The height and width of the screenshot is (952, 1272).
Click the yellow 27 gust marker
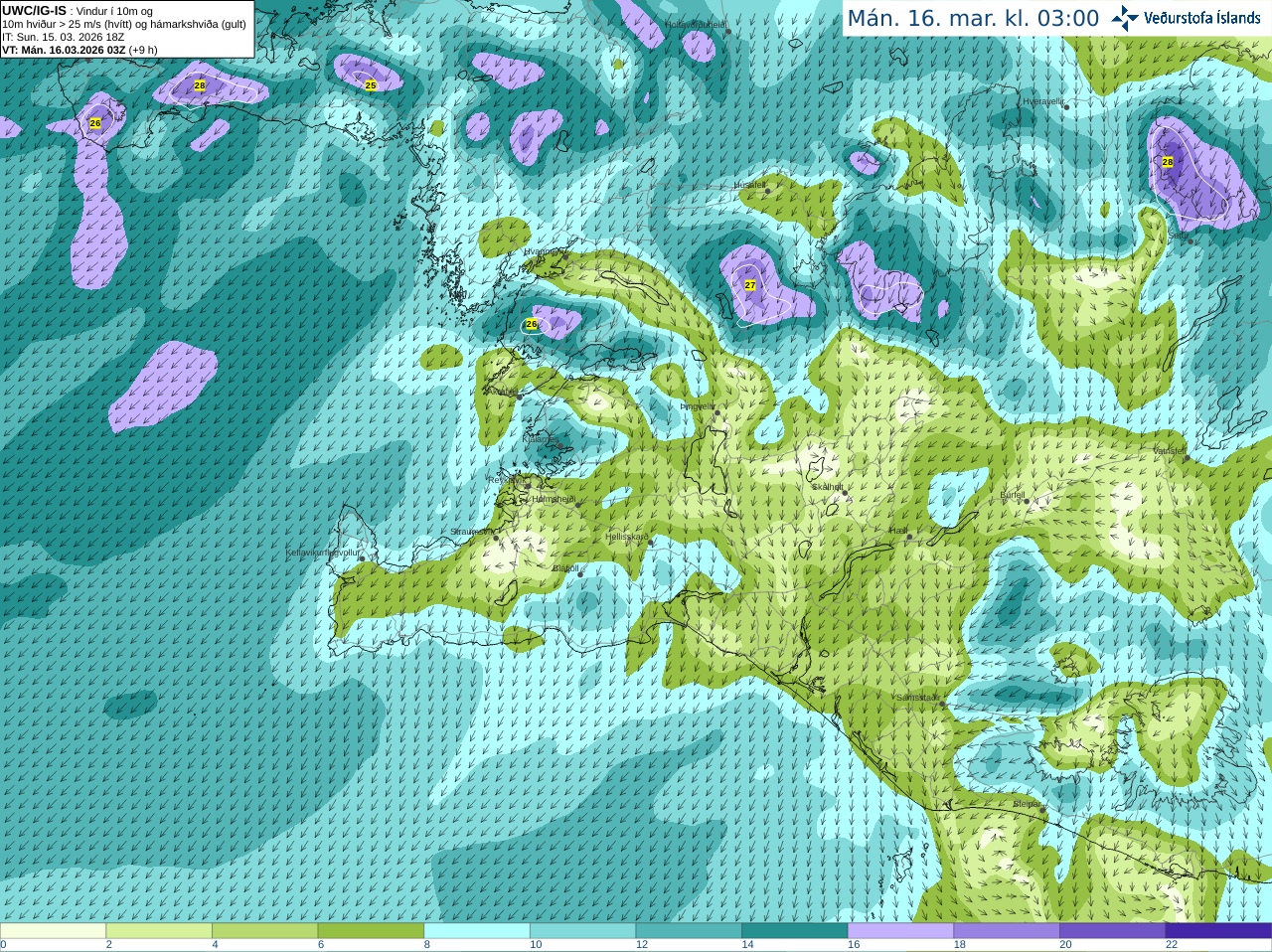(x=750, y=285)
